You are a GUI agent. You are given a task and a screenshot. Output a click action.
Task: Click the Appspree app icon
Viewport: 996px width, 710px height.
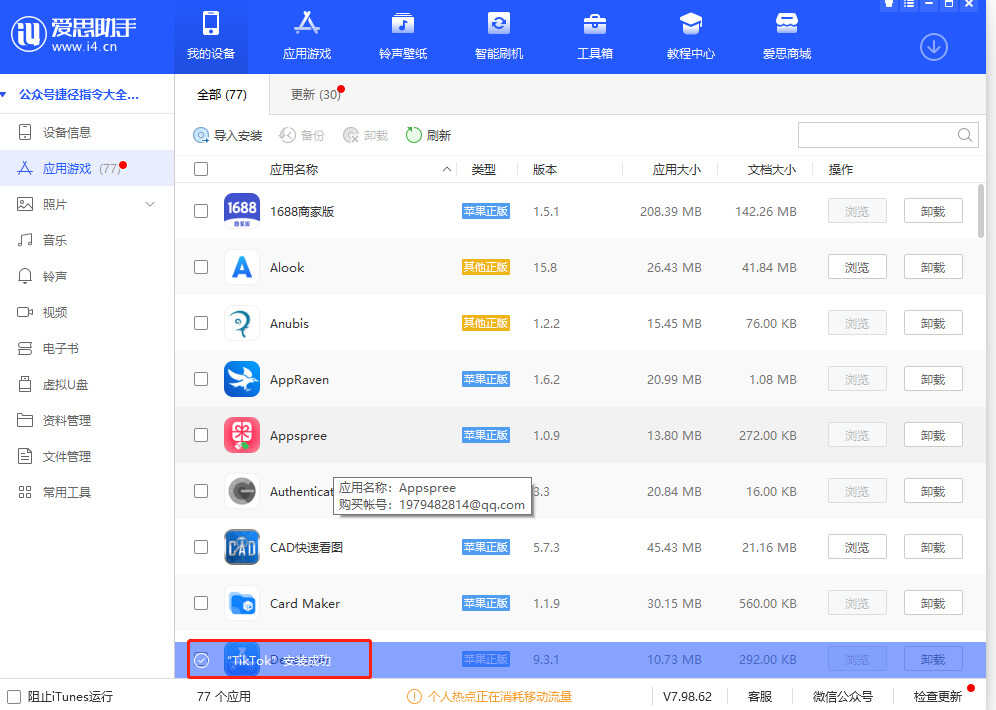tap(242, 435)
